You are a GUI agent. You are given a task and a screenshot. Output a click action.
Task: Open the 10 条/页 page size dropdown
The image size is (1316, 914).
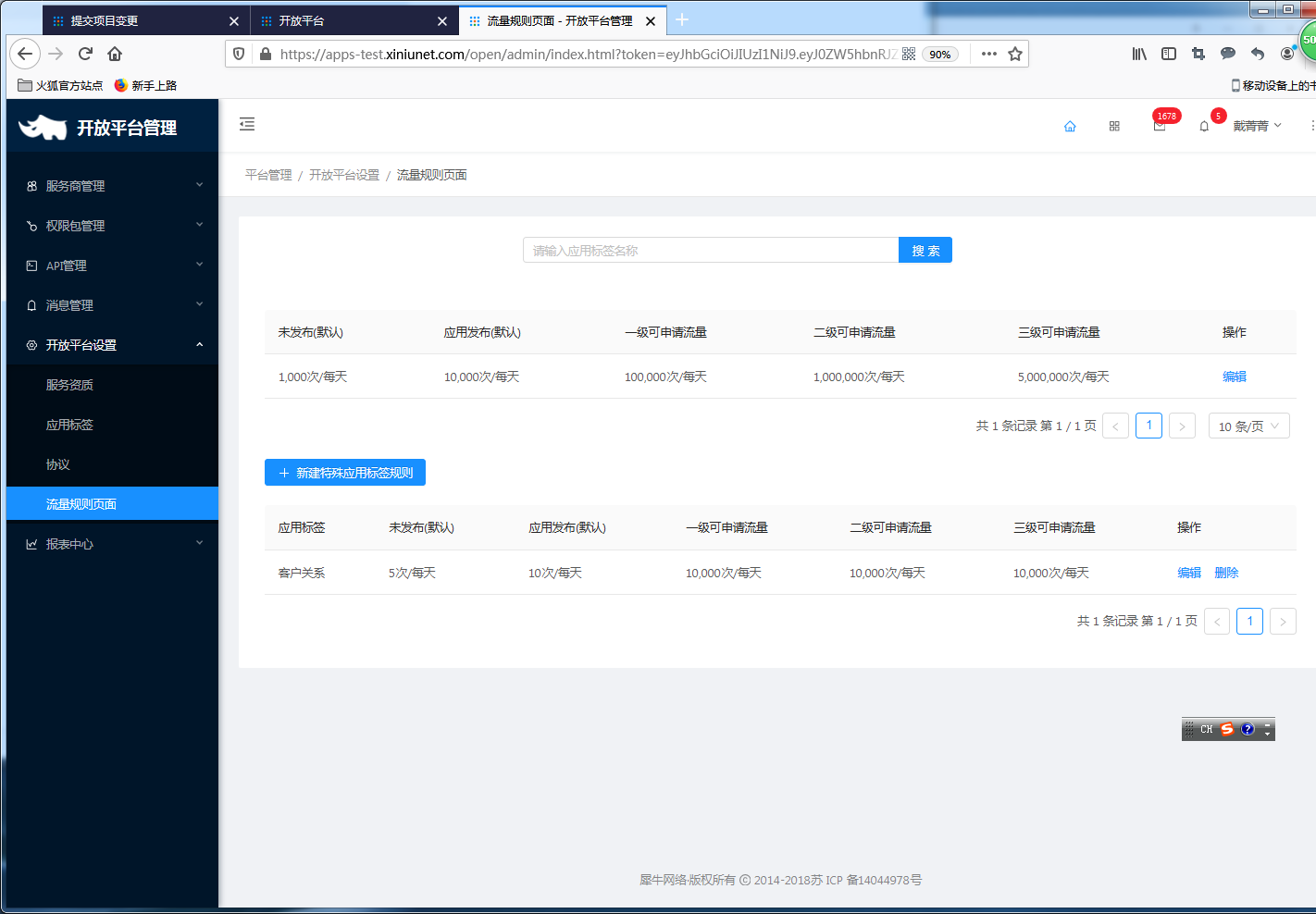click(1249, 426)
